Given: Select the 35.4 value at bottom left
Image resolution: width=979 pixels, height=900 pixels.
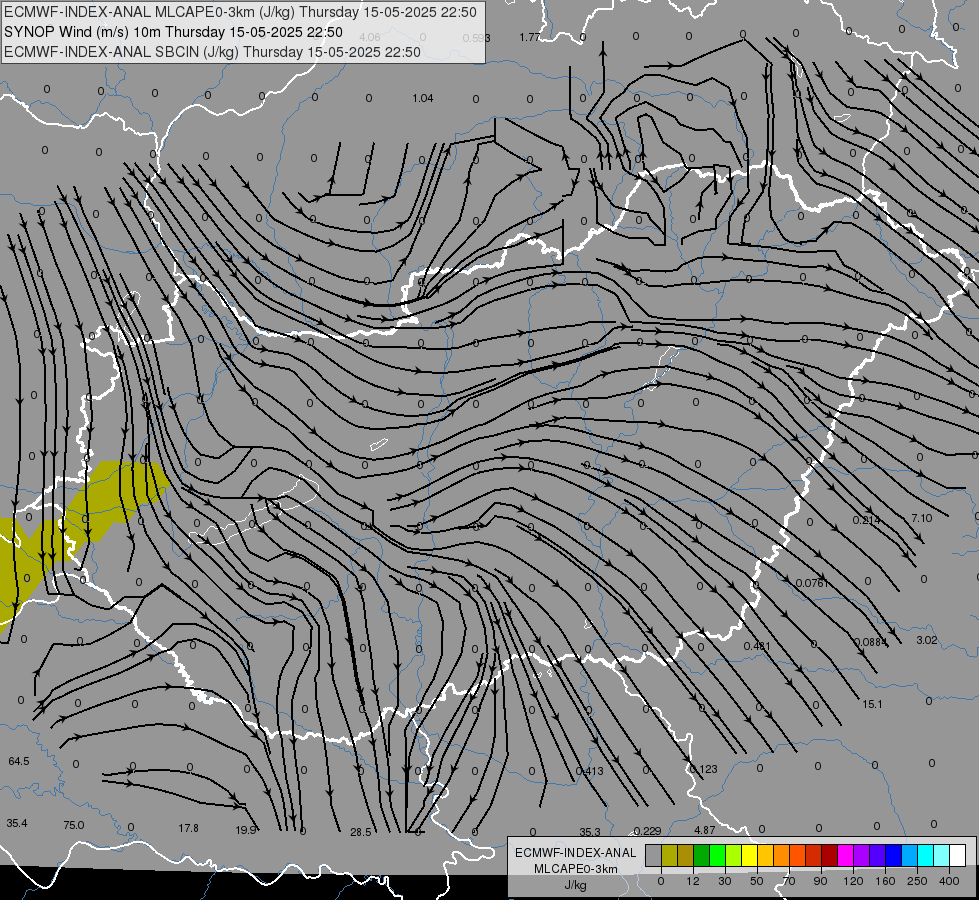Looking at the screenshot, I should click(17, 823).
